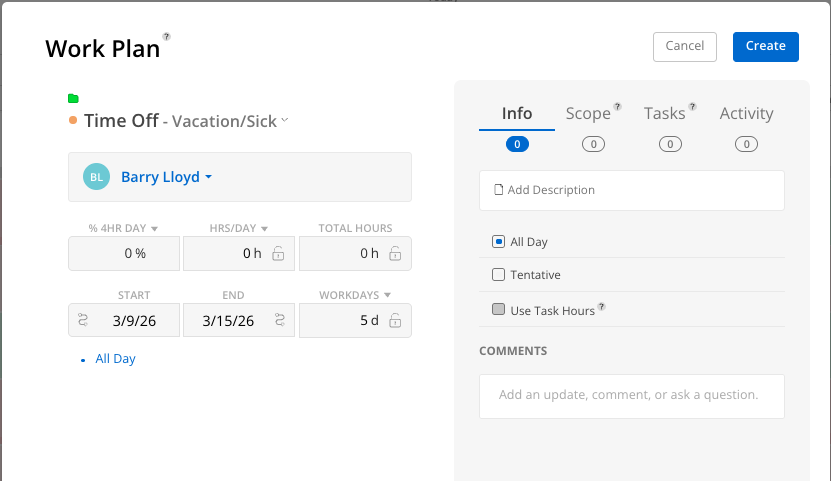
Task: Click the help icon next to Work Plan
Action: click(x=167, y=37)
